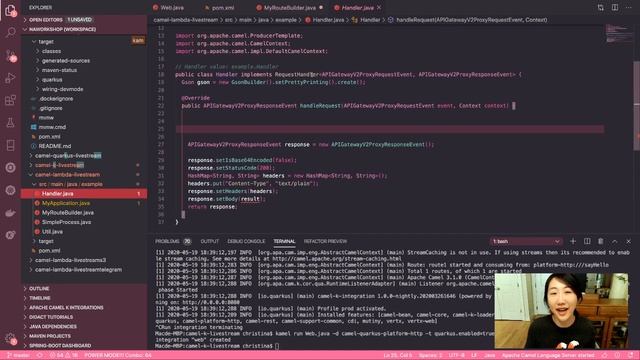Open the Docker whale view
This screenshot has height=360, width=640.
11,213
